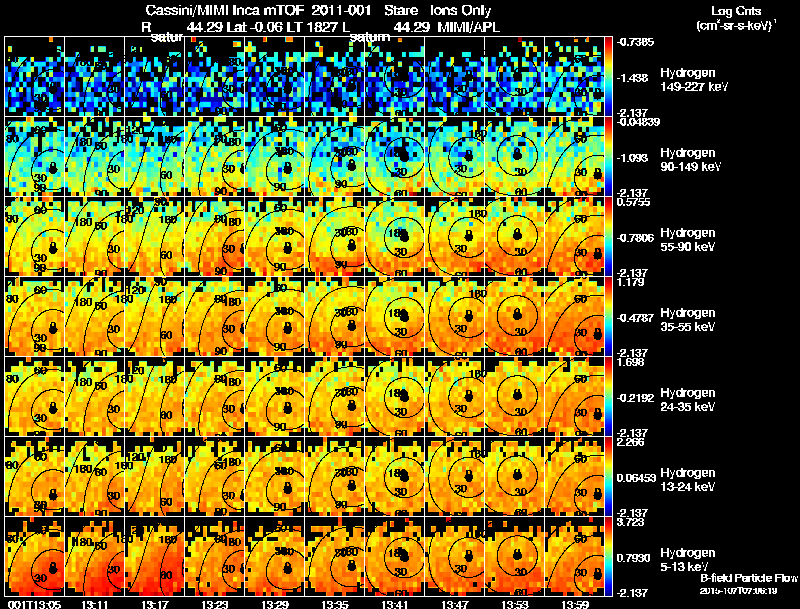Click the 'Cassini/MIMI Inca mTOF' title text
The width and height of the screenshot is (800, 609).
point(224,10)
